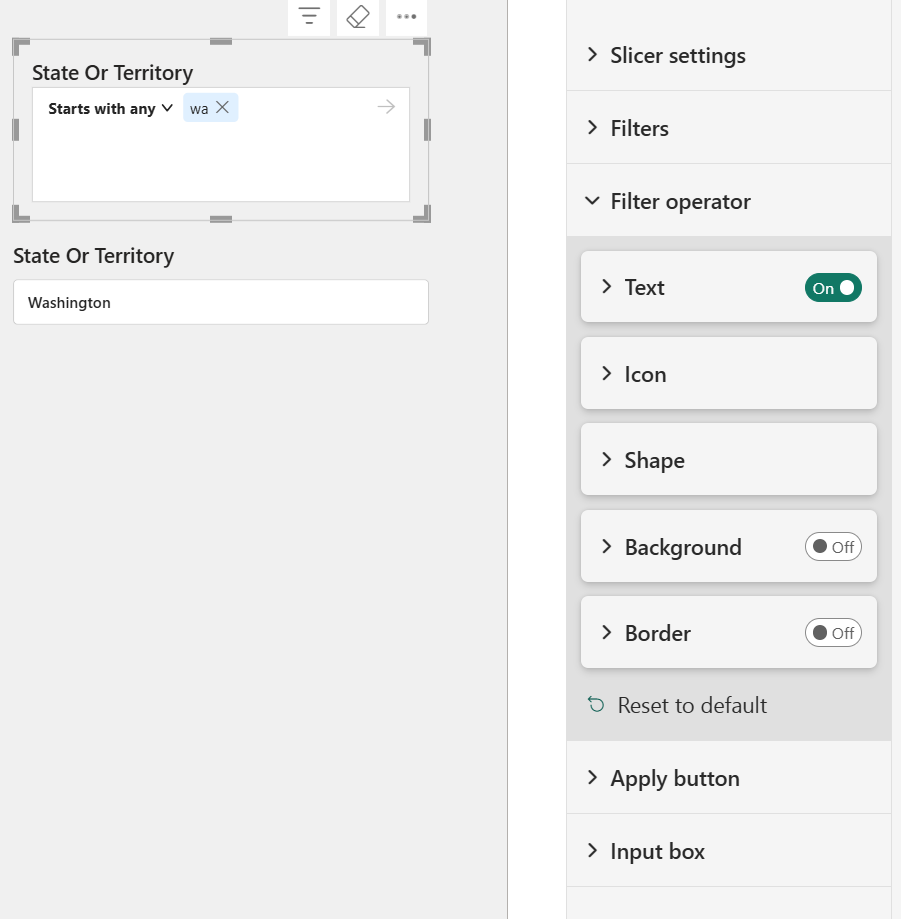Open the "Starts with any" operator dropdown
Viewport: 901px width, 919px height.
(109, 108)
